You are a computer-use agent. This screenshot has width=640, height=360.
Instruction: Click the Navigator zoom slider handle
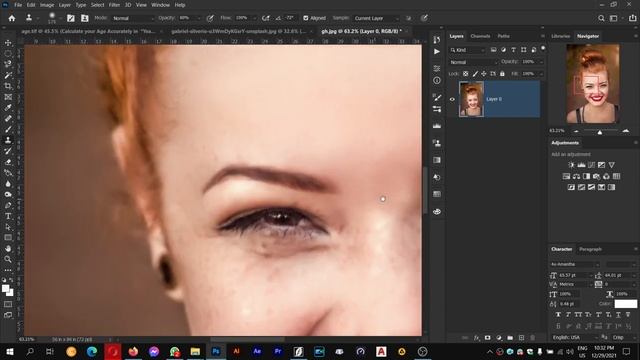[600, 131]
